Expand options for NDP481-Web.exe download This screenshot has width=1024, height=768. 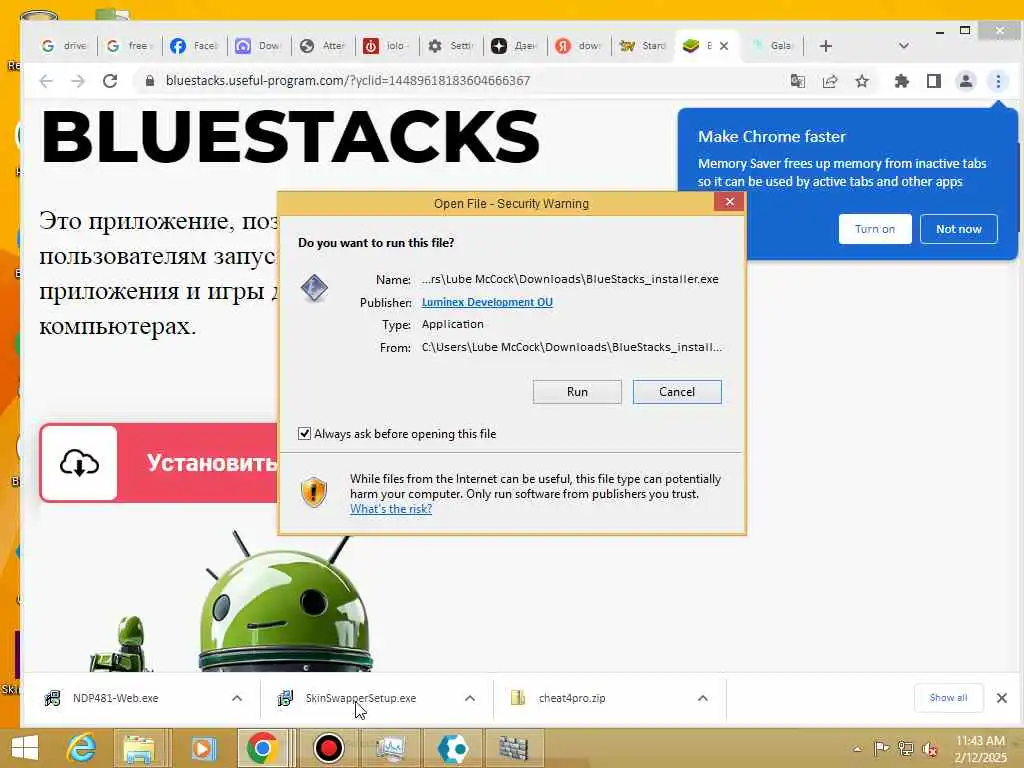(x=237, y=698)
